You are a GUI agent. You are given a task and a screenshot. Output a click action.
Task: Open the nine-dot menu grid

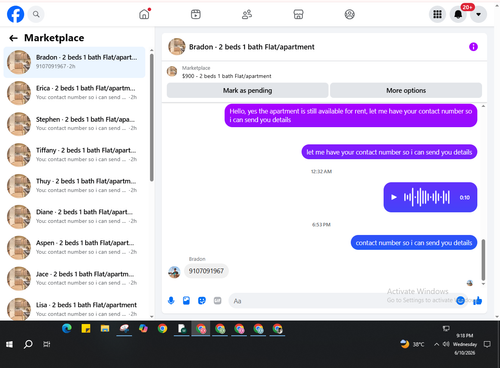[x=437, y=14]
